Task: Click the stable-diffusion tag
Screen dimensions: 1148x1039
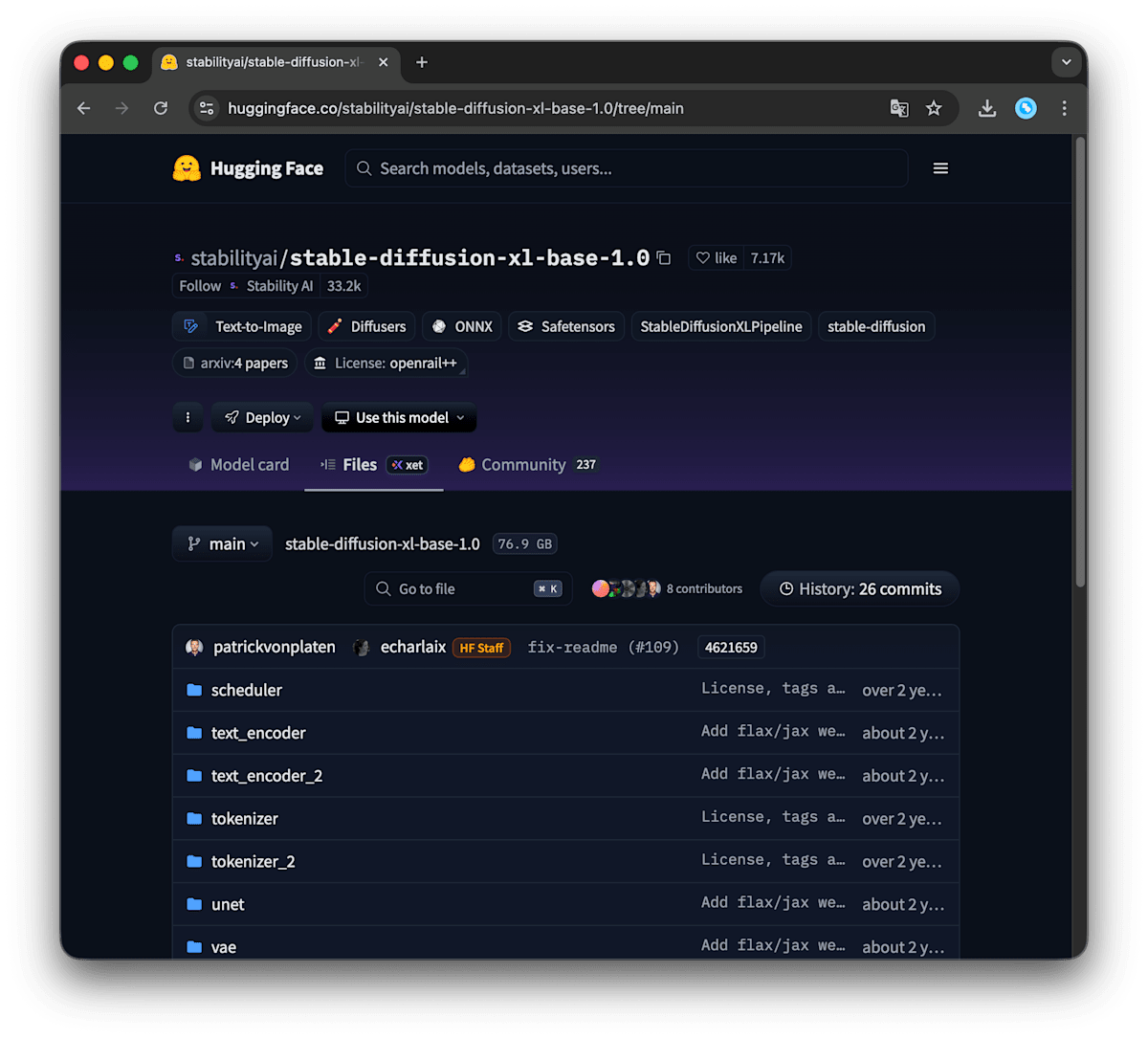Action: coord(876,326)
